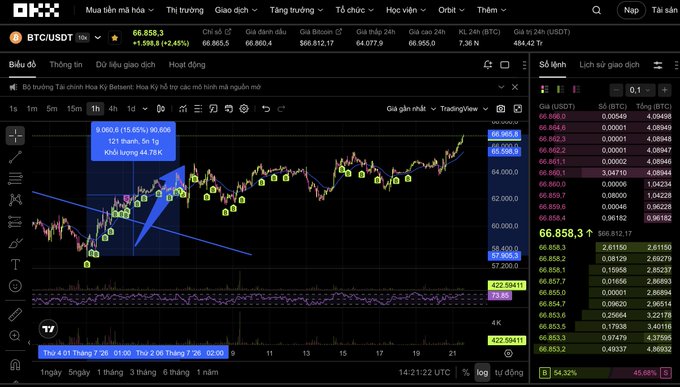This screenshot has width=680, height=387.
Task: Toggle tự động auto scale
Action: (x=509, y=372)
